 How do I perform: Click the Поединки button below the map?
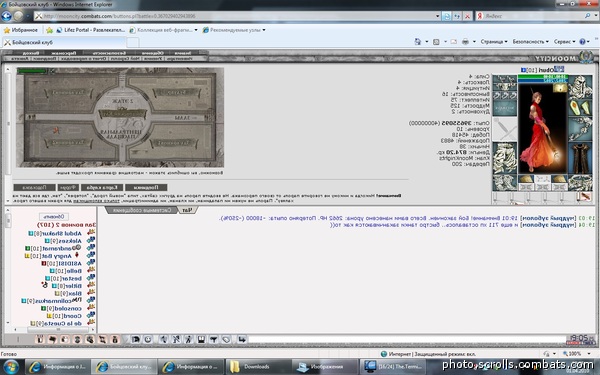[x=146, y=188]
